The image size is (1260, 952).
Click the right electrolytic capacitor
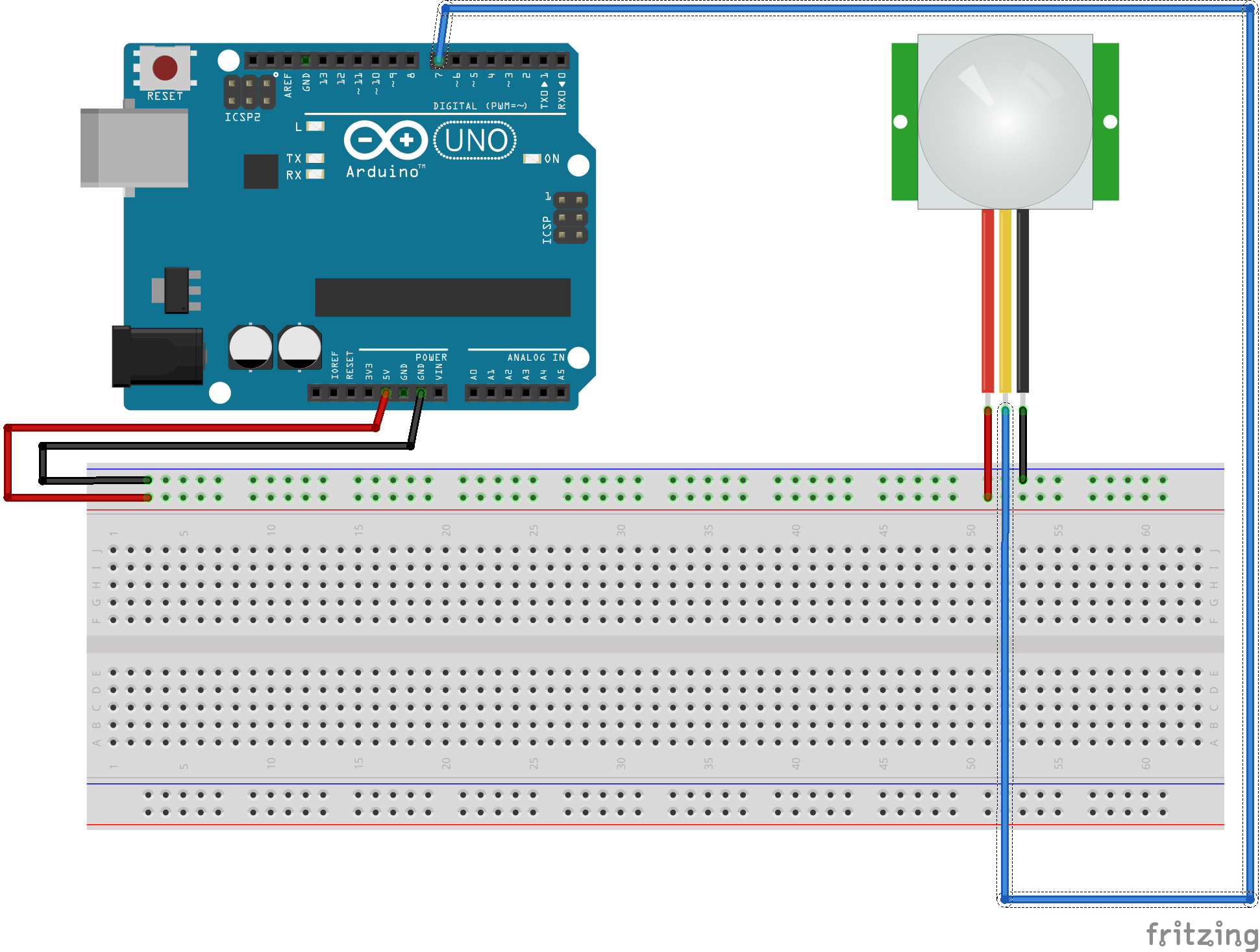[299, 347]
